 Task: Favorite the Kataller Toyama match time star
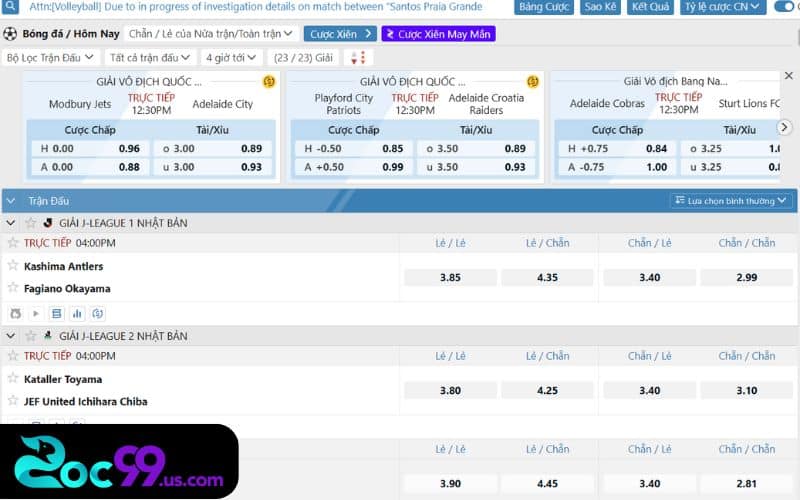tap(13, 356)
